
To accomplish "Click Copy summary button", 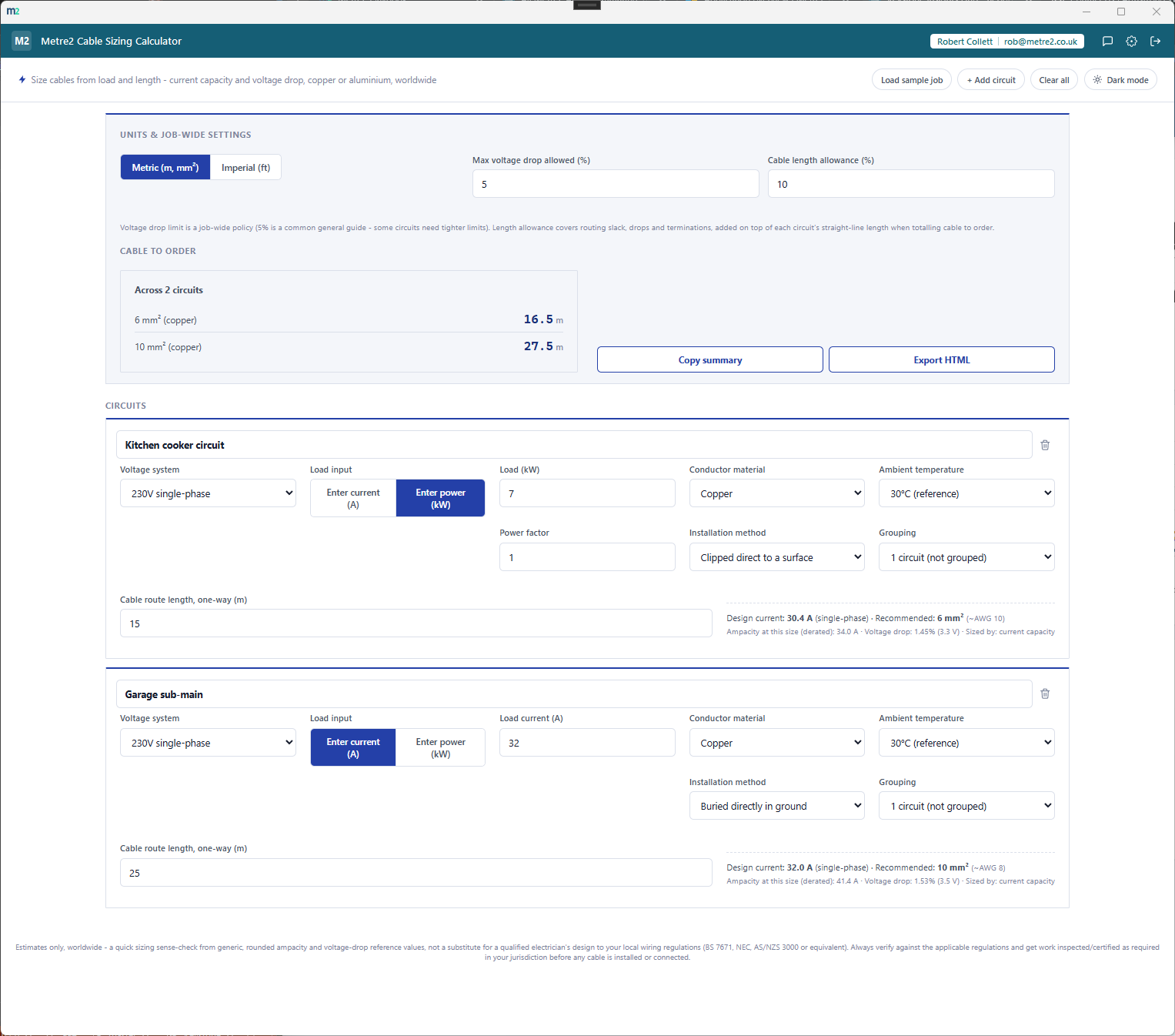I will click(x=710, y=359).
